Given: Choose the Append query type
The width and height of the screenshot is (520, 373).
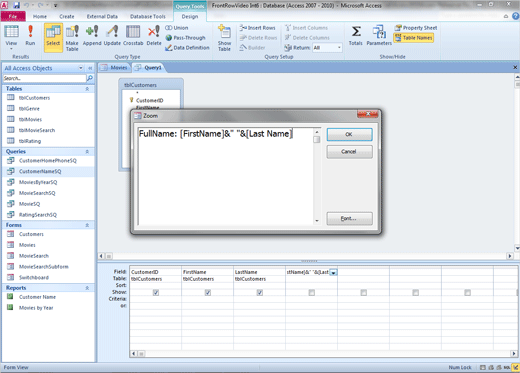Looking at the screenshot, I should coord(92,35).
